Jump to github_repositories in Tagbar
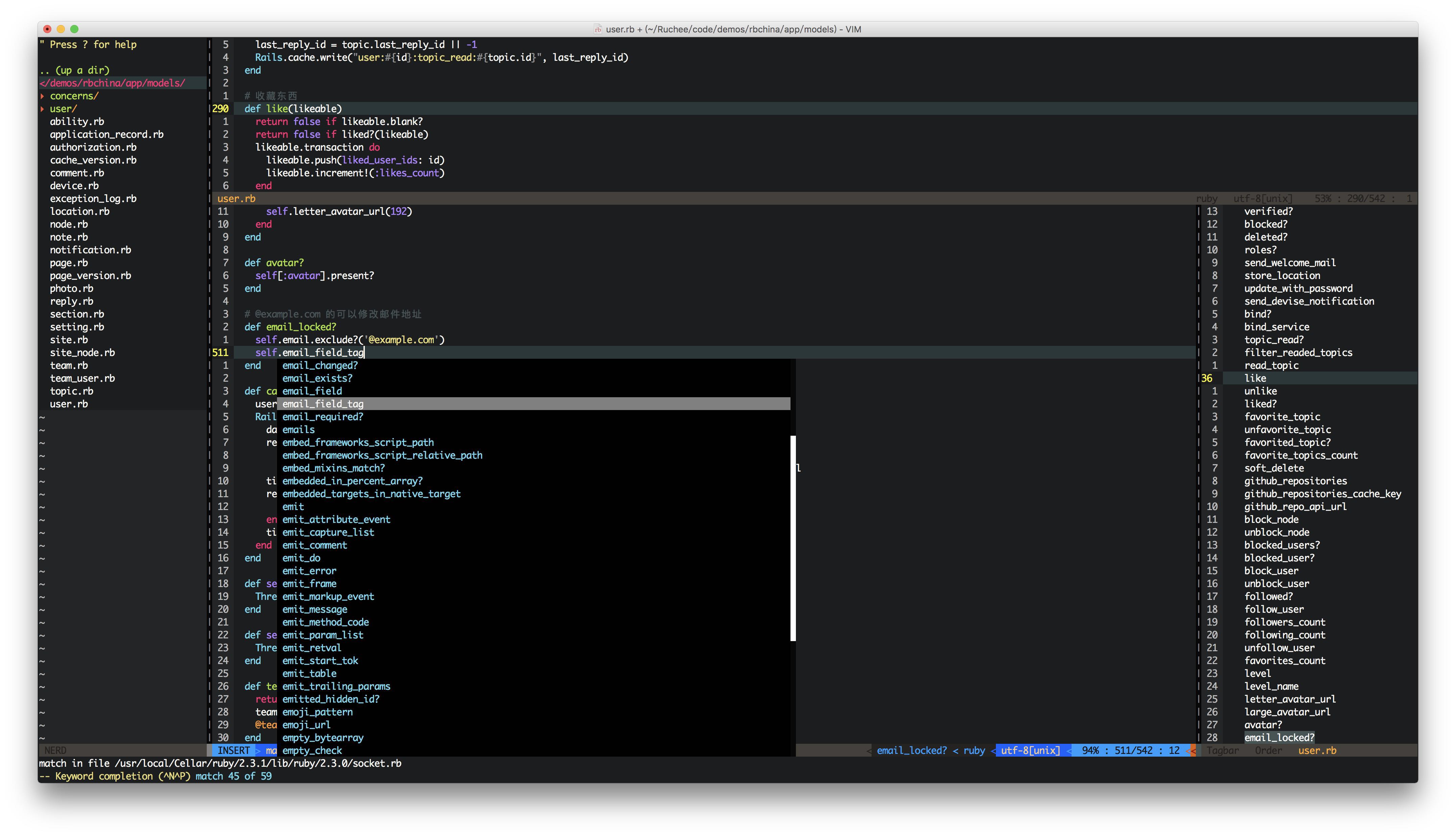Viewport: 1456px width, 837px height. pyautogui.click(x=1295, y=481)
